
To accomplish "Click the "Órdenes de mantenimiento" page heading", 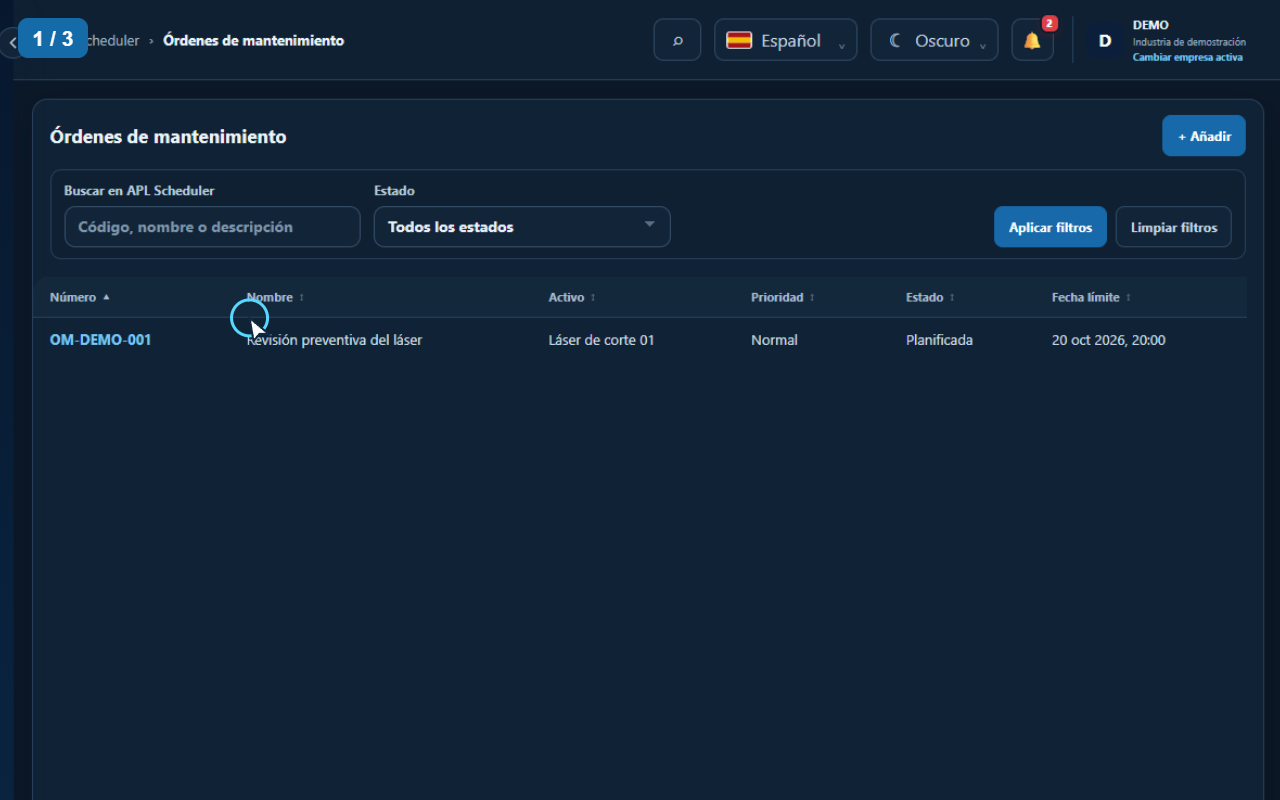I will pyautogui.click(x=168, y=137).
